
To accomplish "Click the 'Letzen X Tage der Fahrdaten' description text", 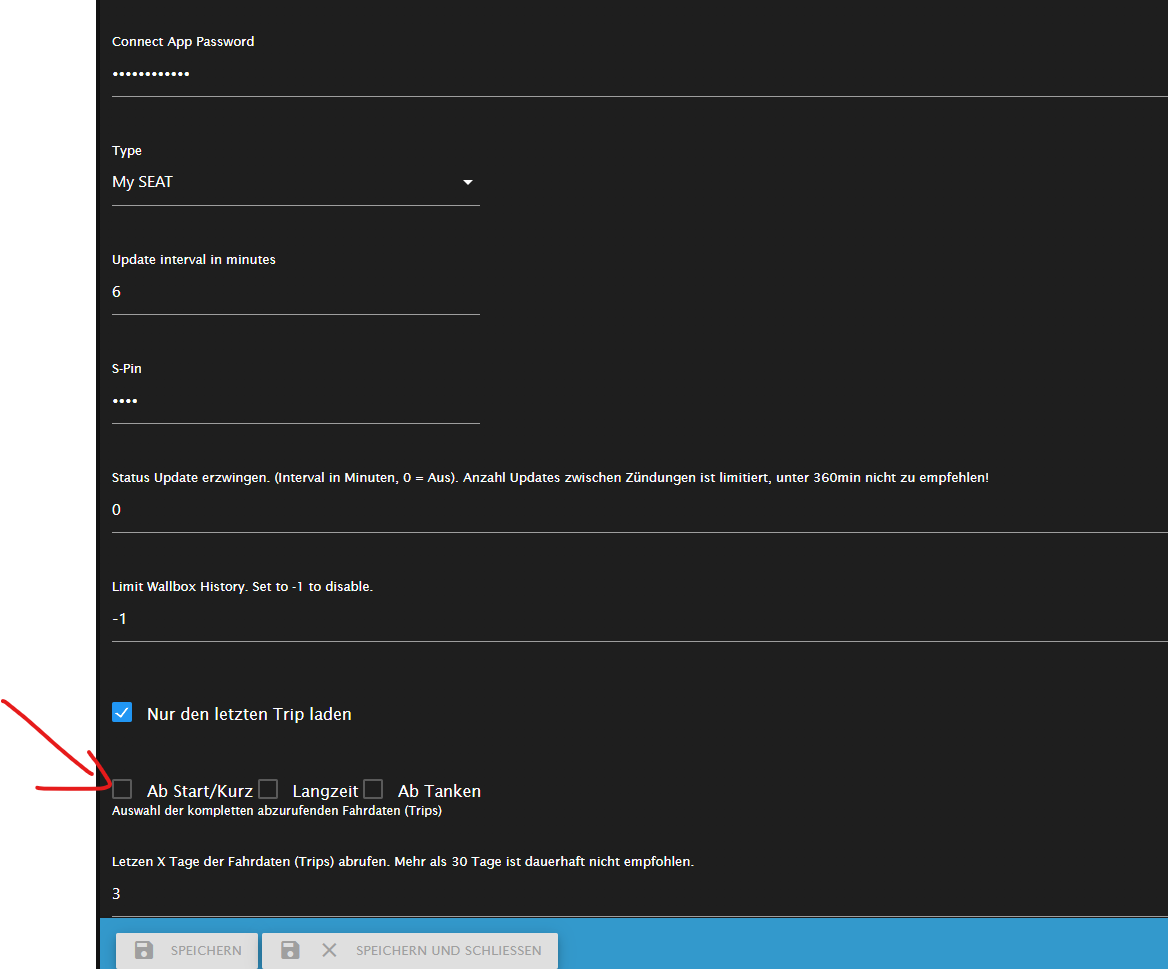I will point(403,862).
